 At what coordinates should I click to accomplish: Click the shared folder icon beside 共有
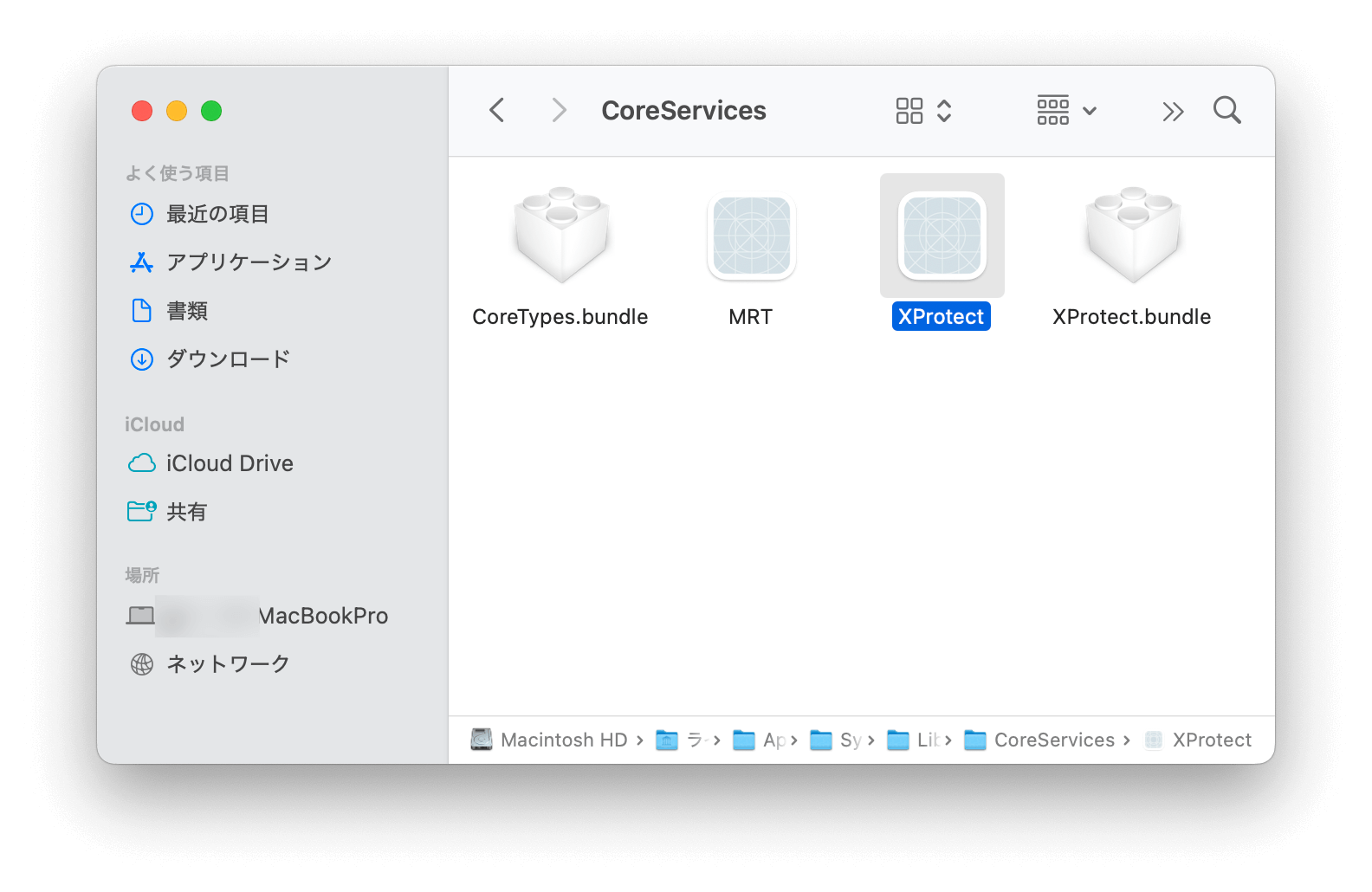142,511
